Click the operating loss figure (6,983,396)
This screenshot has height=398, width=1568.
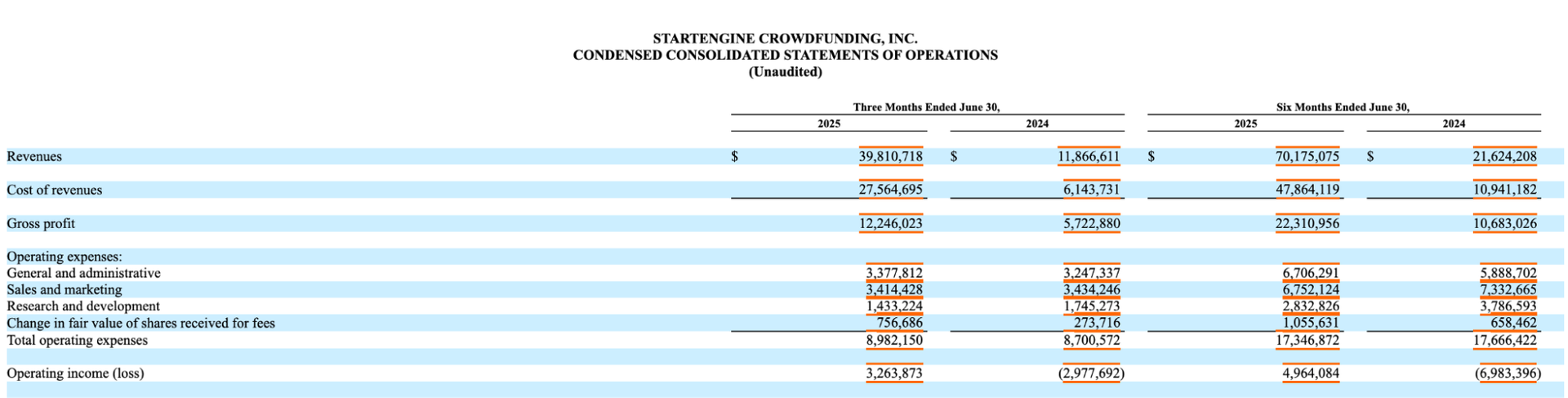[1508, 373]
